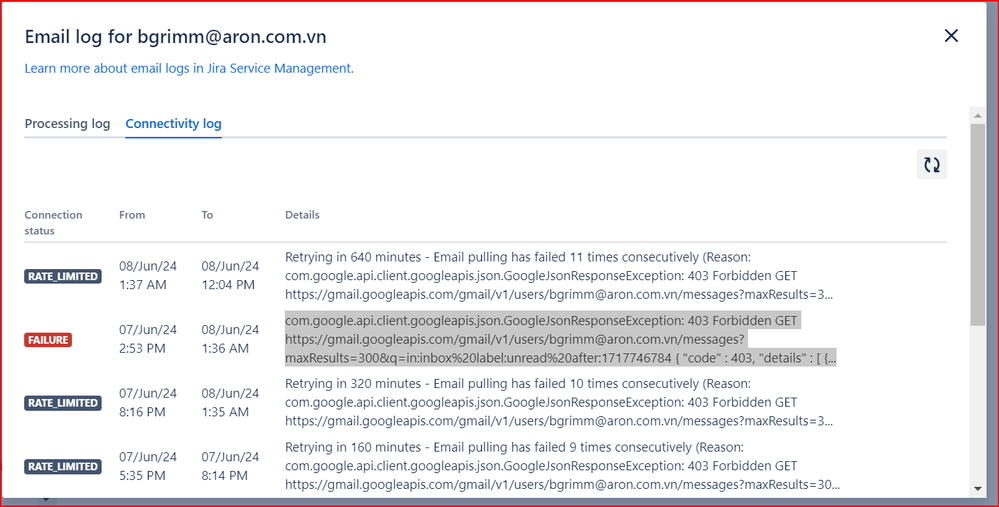Refresh the connectivity log
This screenshot has height=507, width=999.
[x=931, y=165]
